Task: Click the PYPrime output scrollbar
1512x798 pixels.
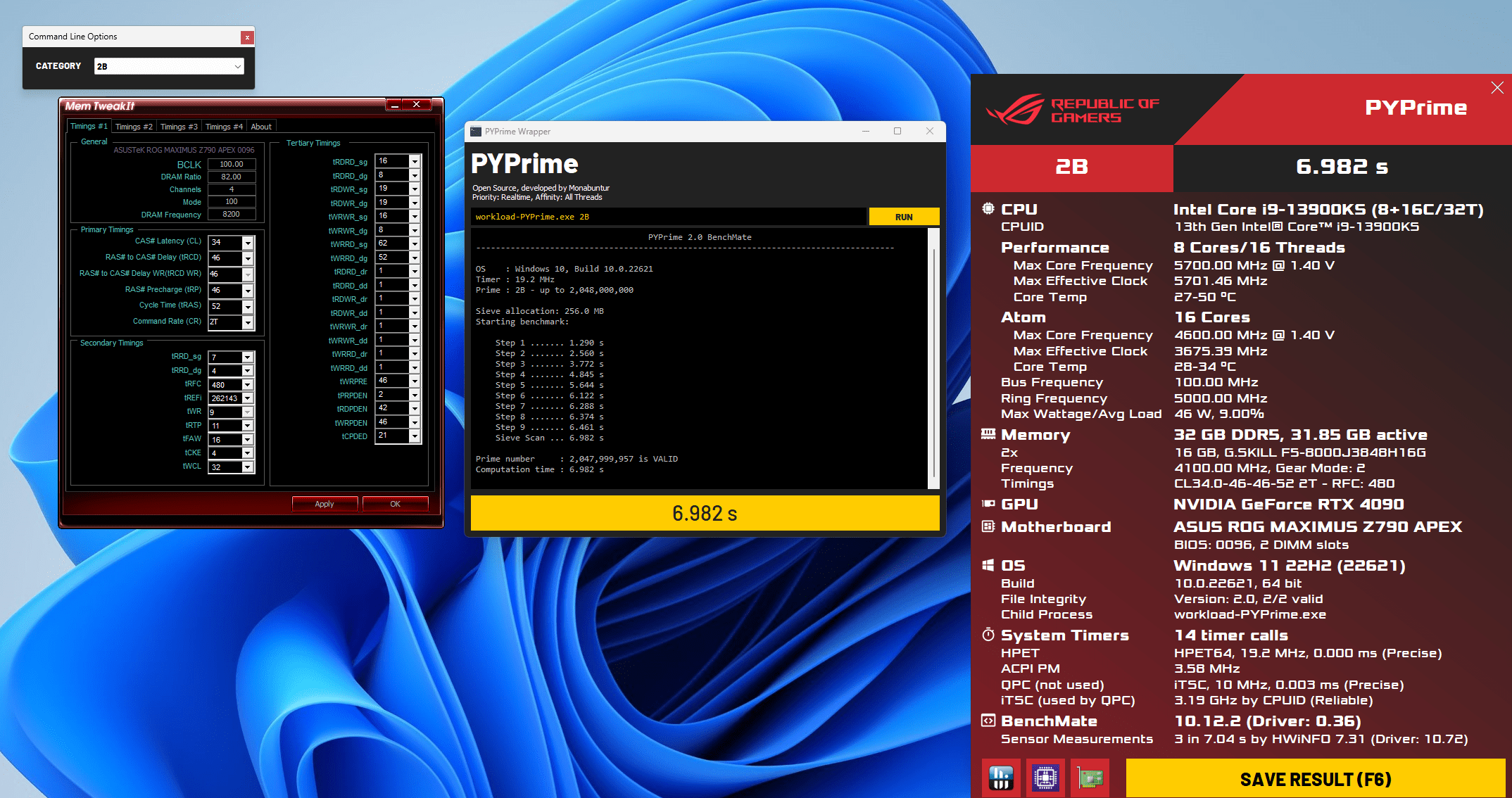Action: pos(933,359)
